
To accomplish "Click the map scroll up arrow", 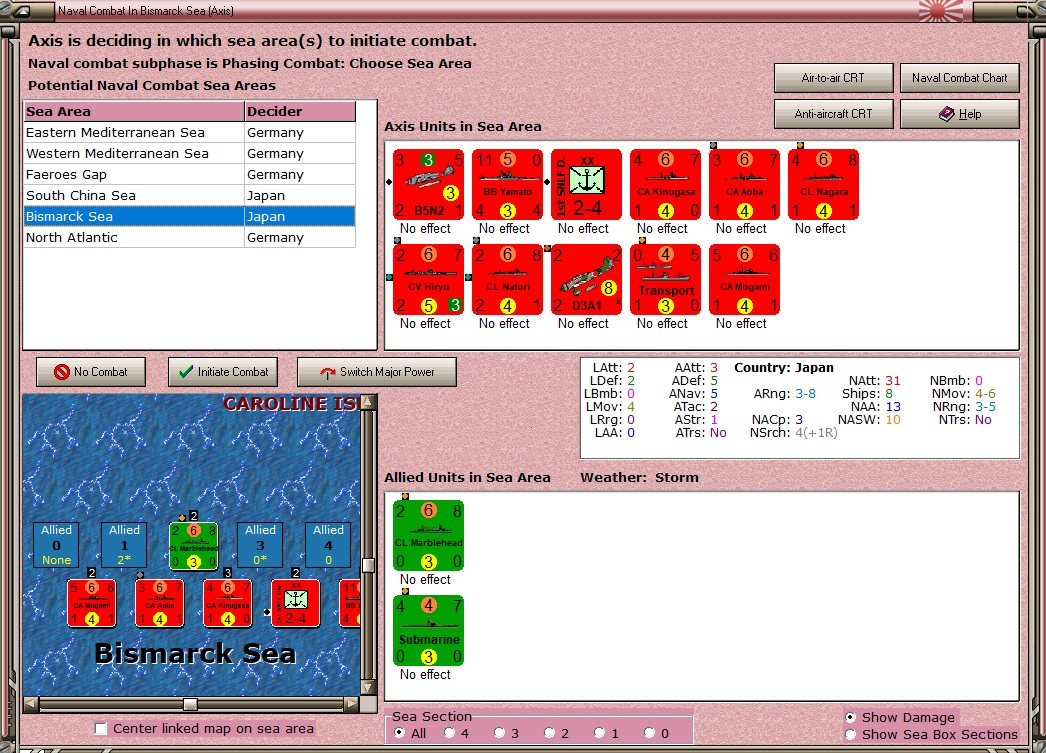I will click(369, 402).
